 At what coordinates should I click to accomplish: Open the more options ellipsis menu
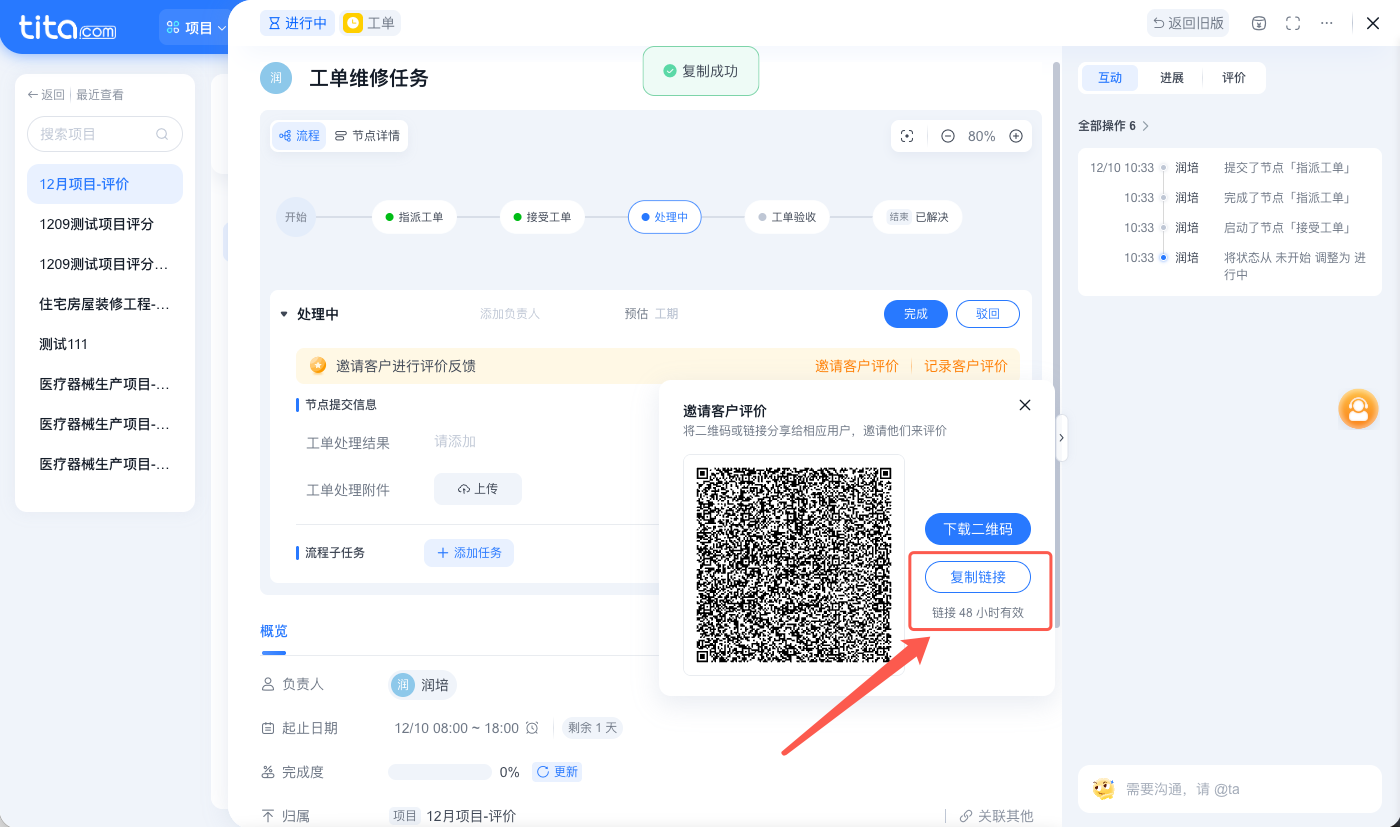click(x=1327, y=23)
